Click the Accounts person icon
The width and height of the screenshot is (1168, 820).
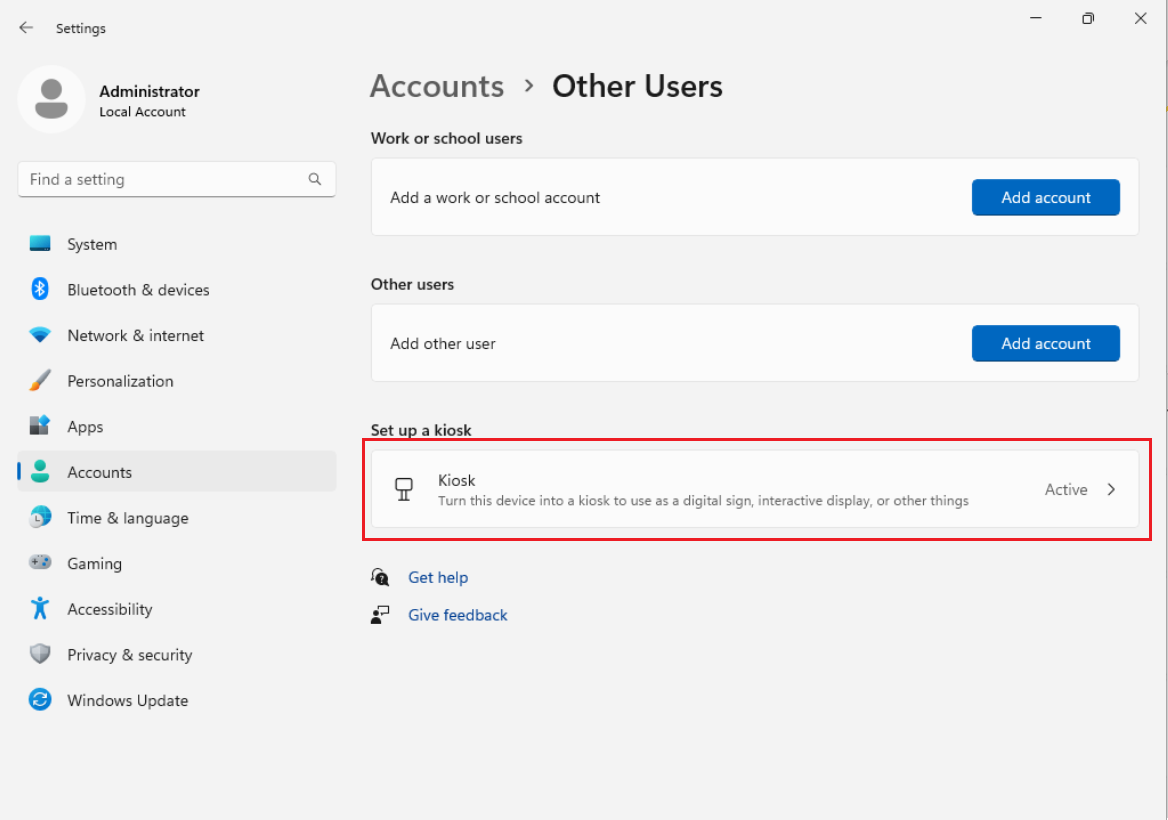[40, 471]
